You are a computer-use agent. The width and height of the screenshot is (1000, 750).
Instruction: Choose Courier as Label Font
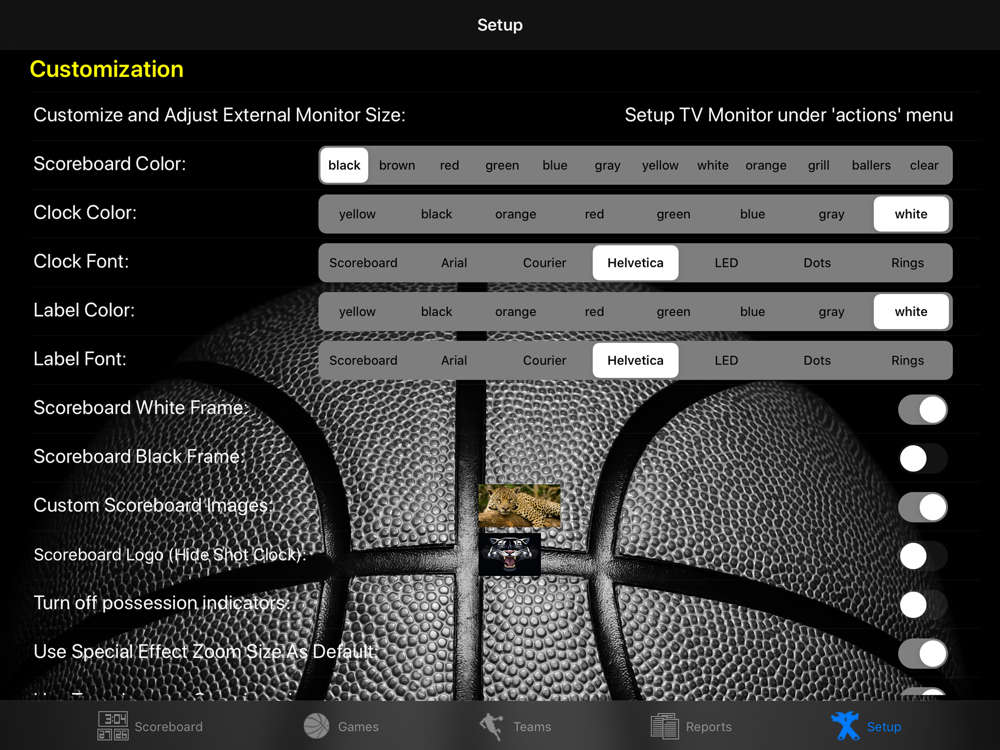click(x=545, y=360)
